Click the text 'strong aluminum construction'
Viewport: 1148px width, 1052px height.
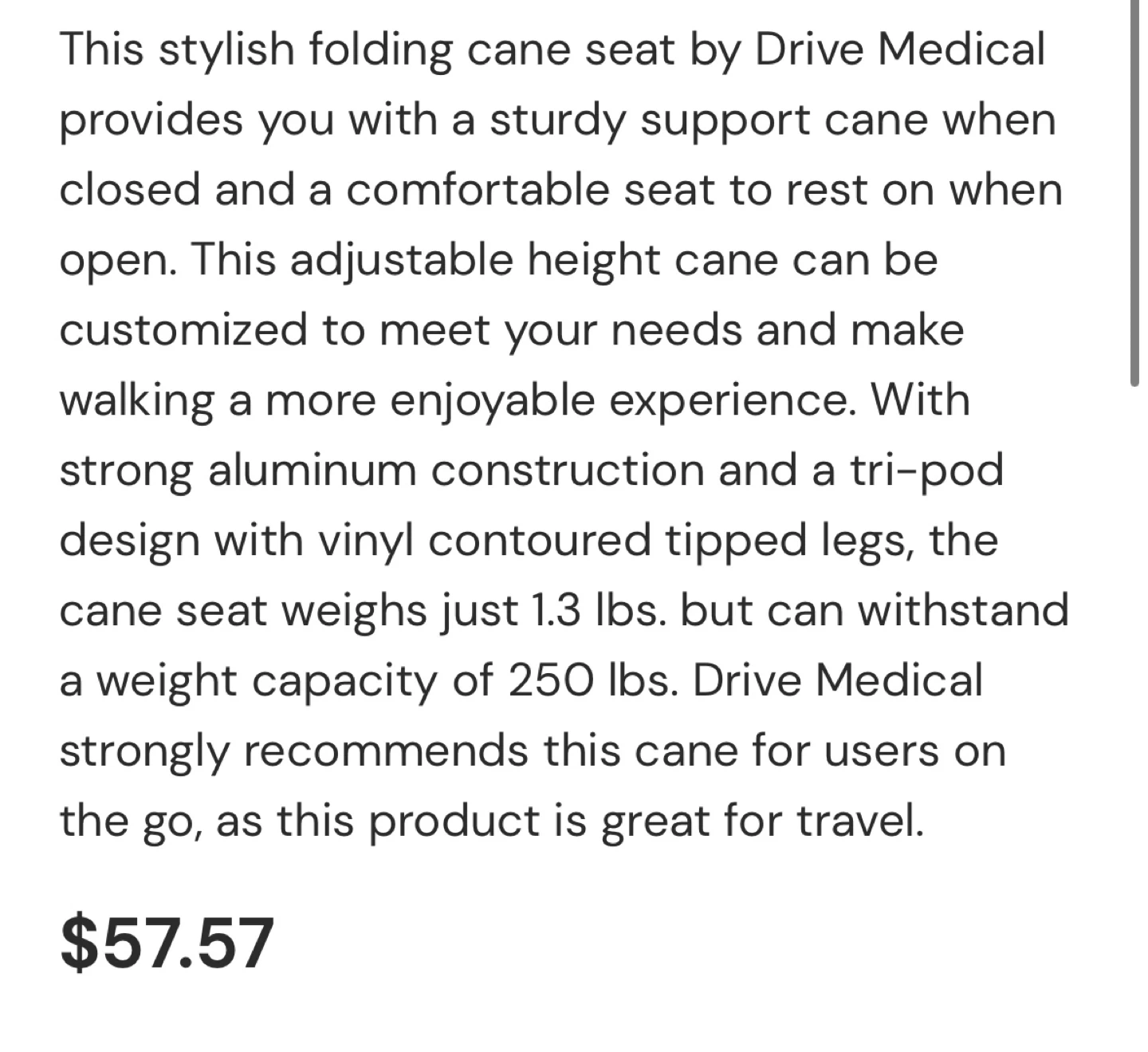pyautogui.click(x=382, y=471)
